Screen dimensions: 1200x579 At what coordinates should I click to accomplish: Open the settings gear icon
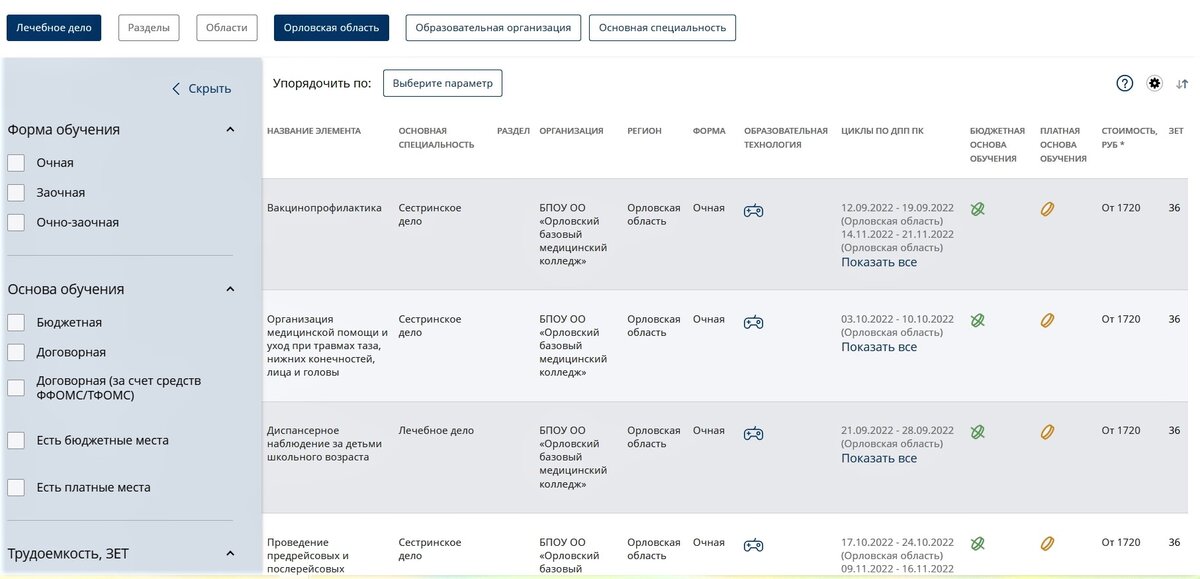[x=1155, y=84]
